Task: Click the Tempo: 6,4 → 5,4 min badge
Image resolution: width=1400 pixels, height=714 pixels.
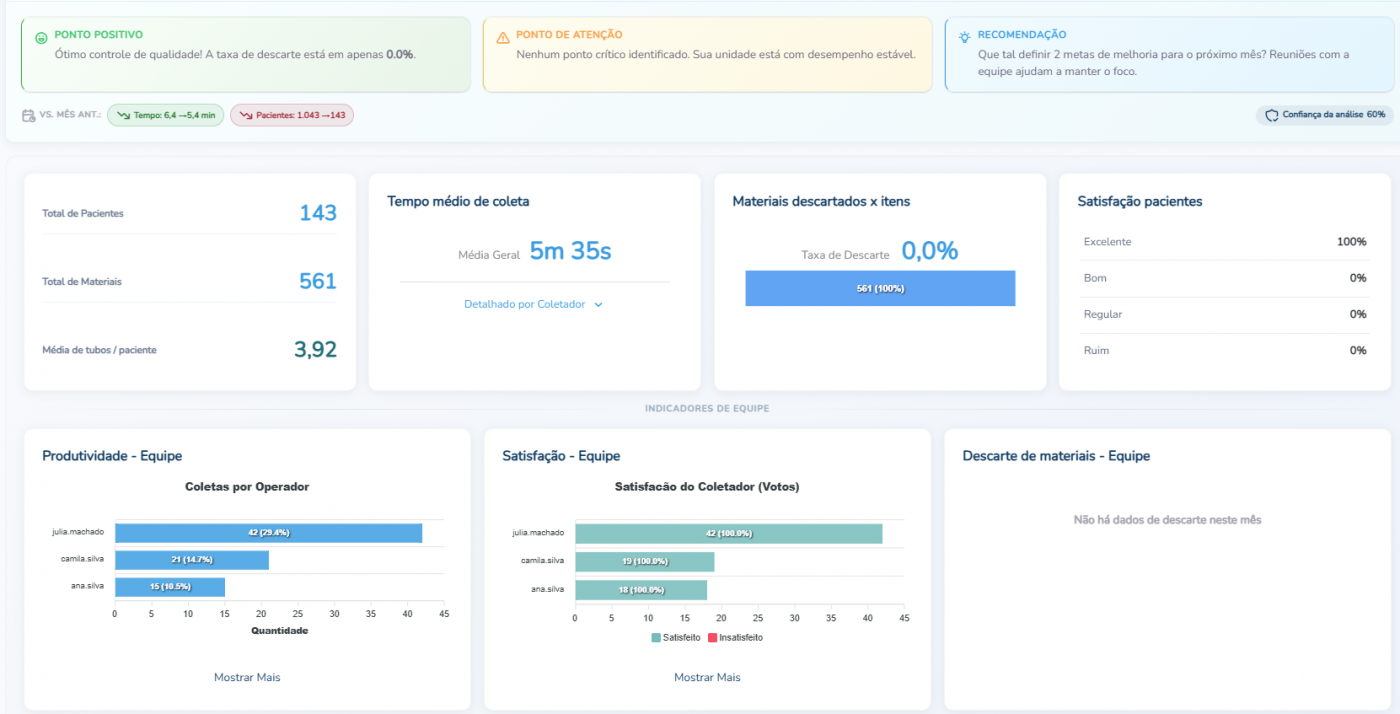Action: click(x=166, y=116)
